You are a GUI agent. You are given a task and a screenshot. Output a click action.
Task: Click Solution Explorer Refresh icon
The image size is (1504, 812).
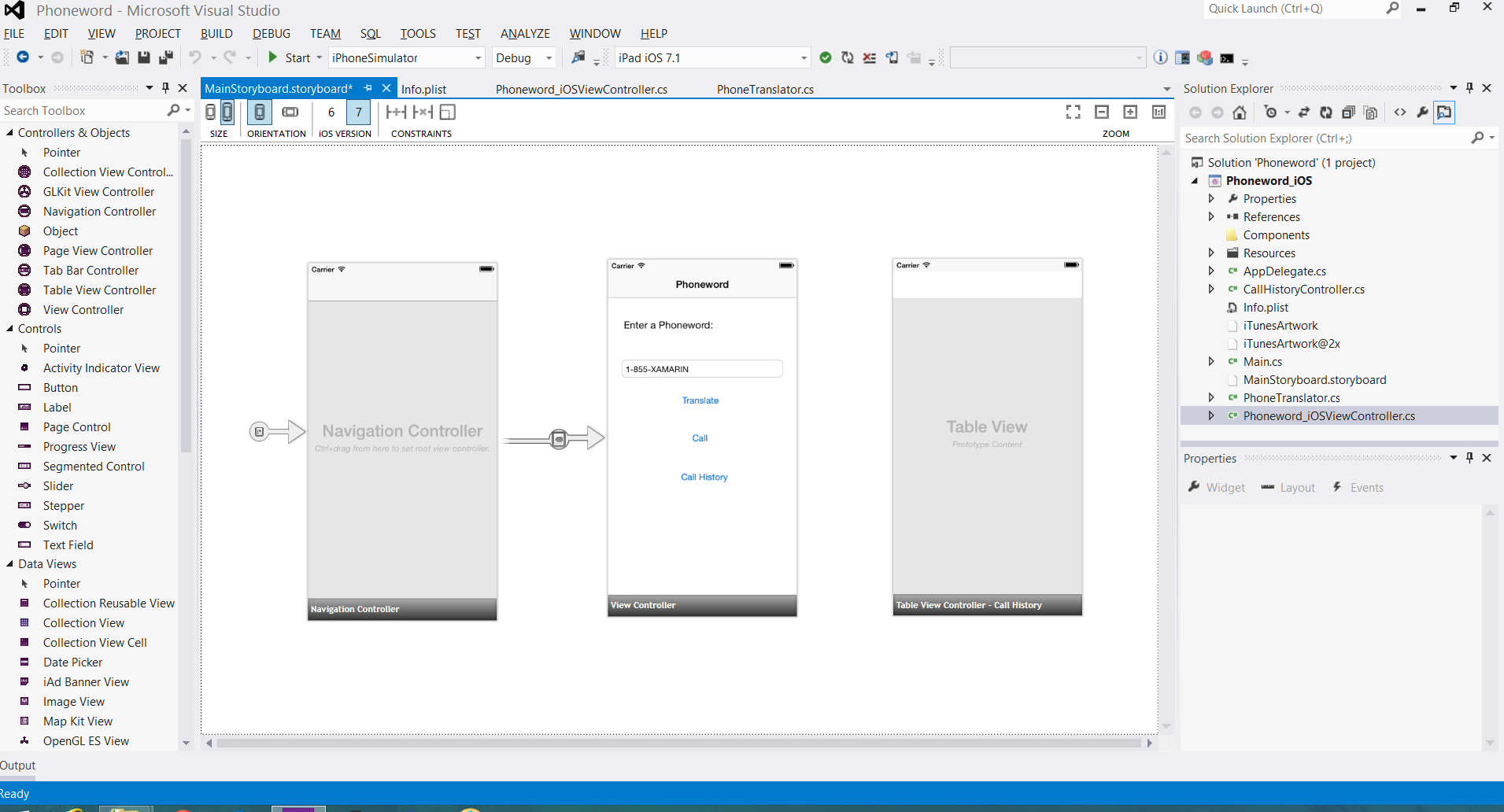(1326, 113)
